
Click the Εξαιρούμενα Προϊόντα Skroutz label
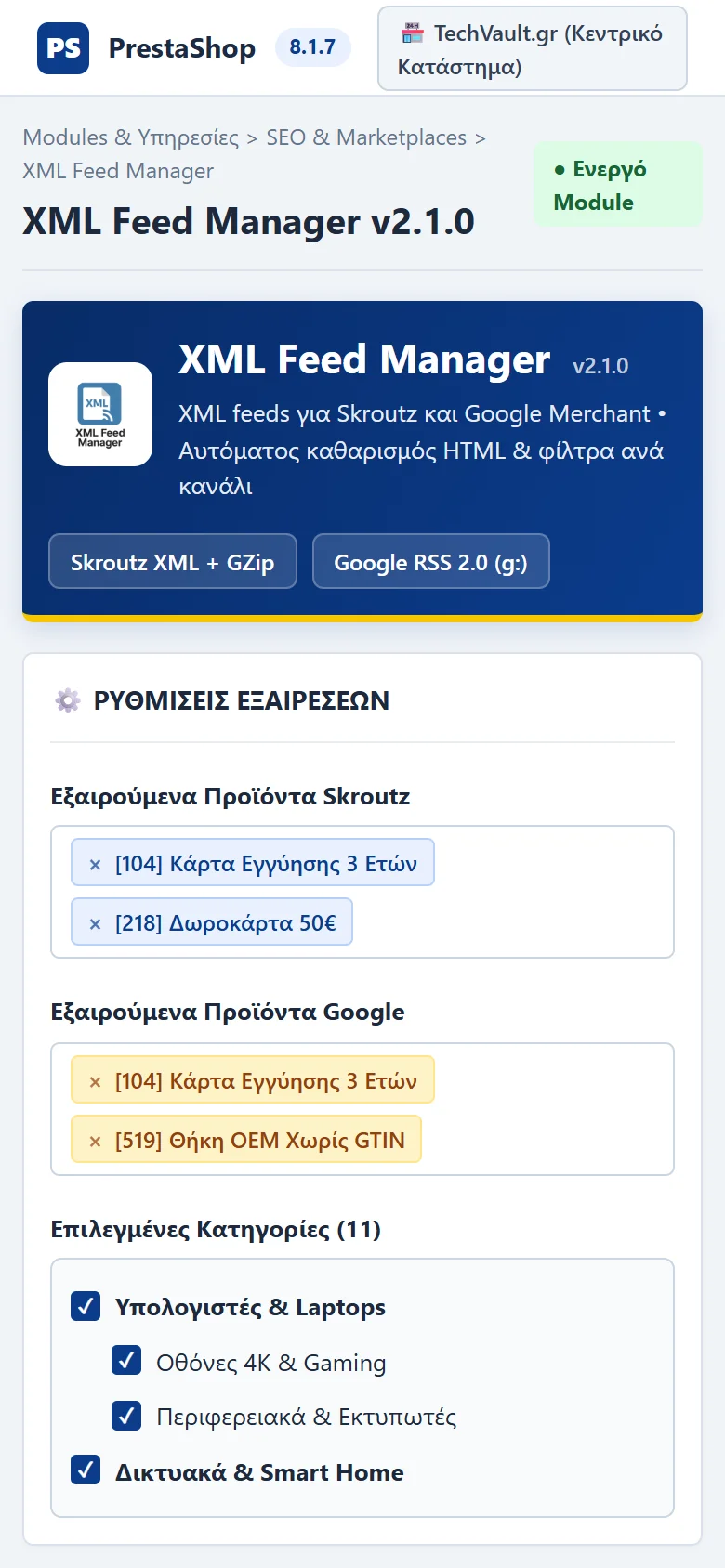[x=231, y=796]
